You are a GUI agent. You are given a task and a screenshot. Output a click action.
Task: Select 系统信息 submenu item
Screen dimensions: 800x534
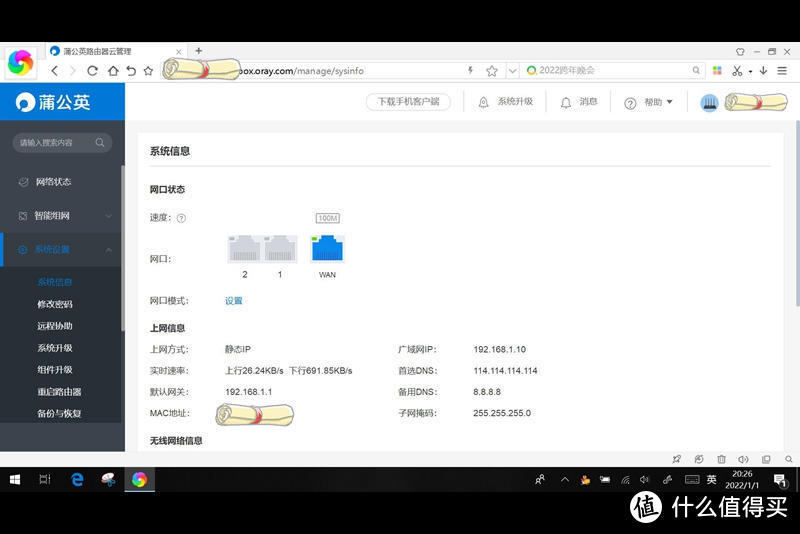(55, 282)
